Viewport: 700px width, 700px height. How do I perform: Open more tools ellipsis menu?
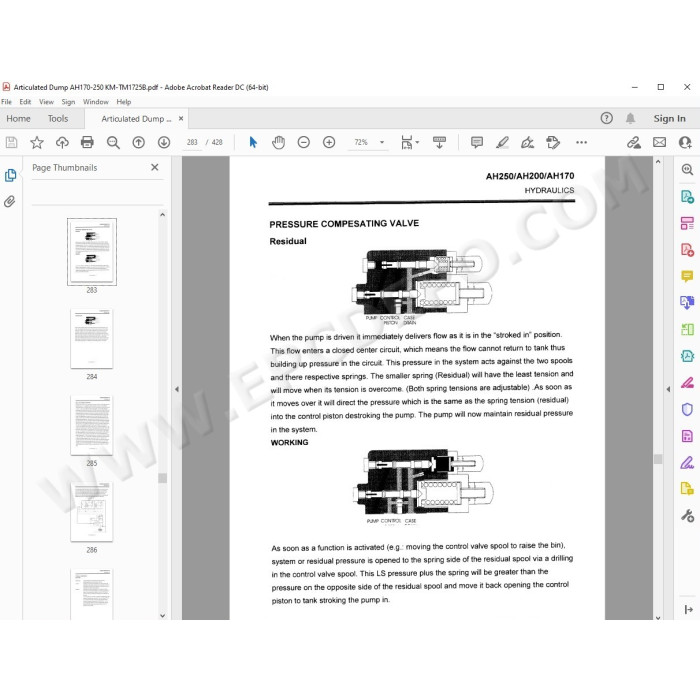pyautogui.click(x=581, y=142)
